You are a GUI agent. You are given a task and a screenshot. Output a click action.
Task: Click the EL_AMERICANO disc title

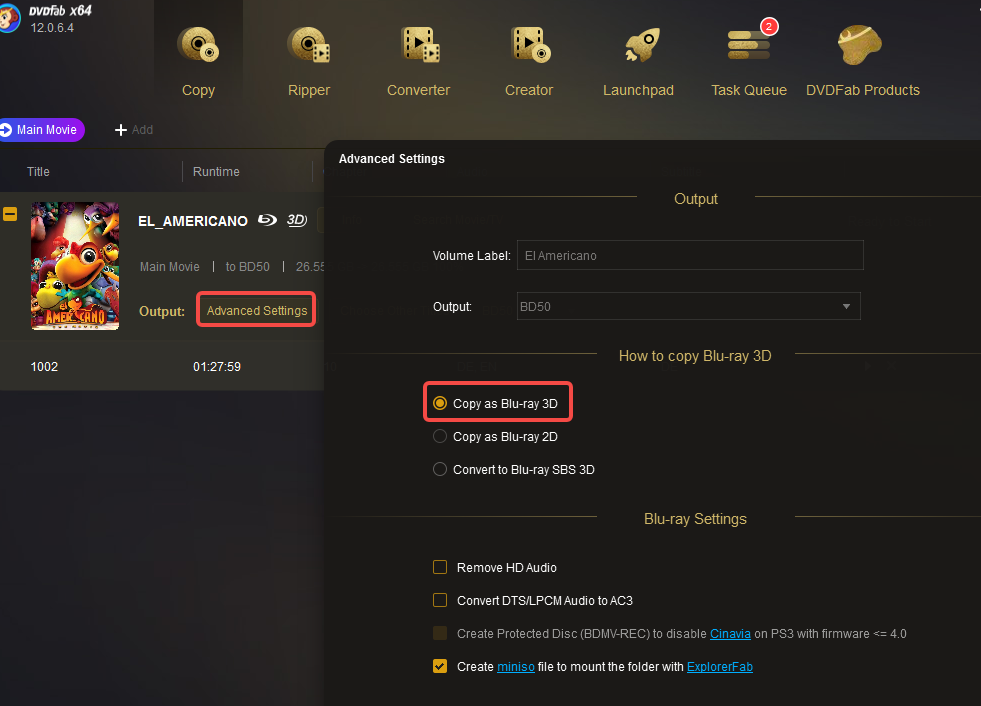[193, 221]
